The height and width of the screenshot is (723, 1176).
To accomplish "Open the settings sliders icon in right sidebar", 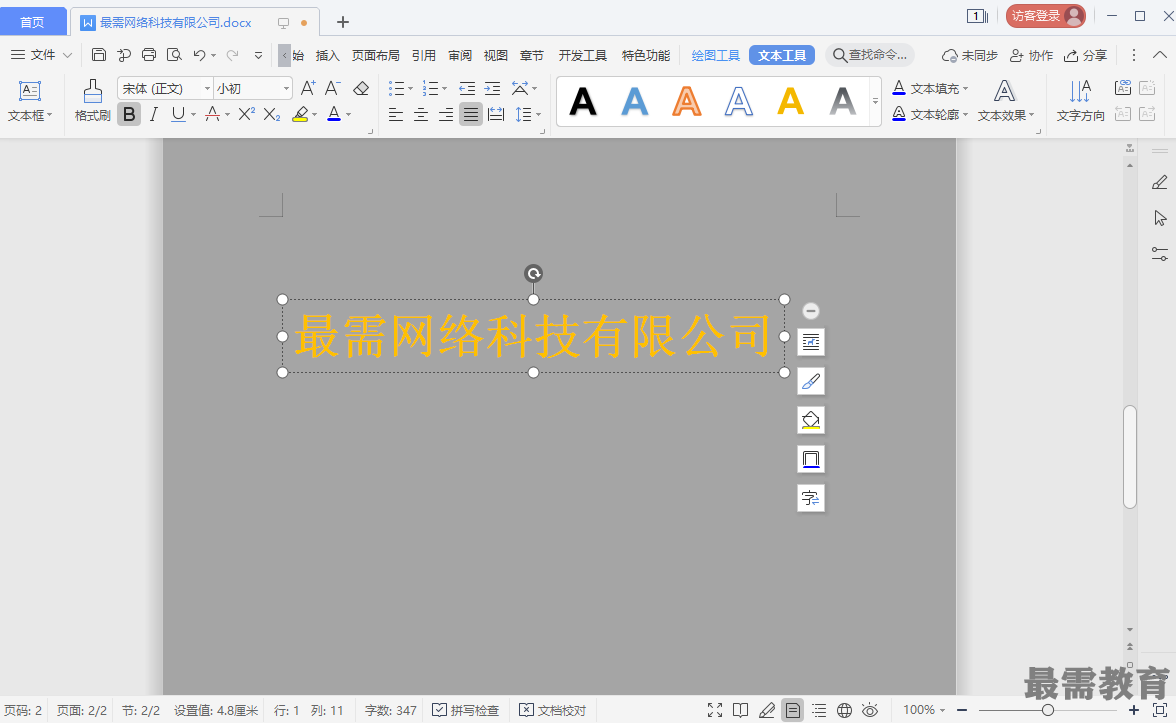I will point(1160,254).
